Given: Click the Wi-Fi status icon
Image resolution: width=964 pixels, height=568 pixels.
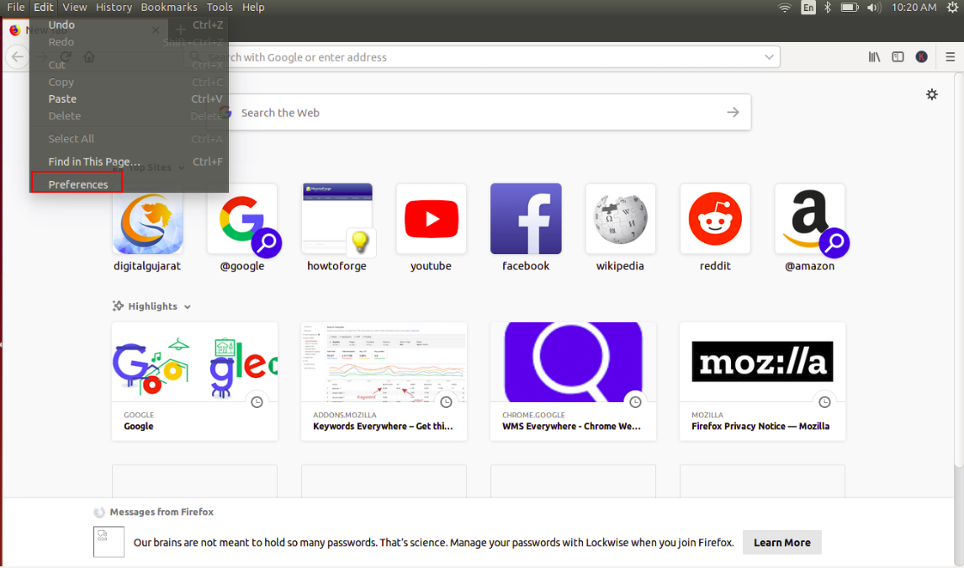Looking at the screenshot, I should point(784,7).
